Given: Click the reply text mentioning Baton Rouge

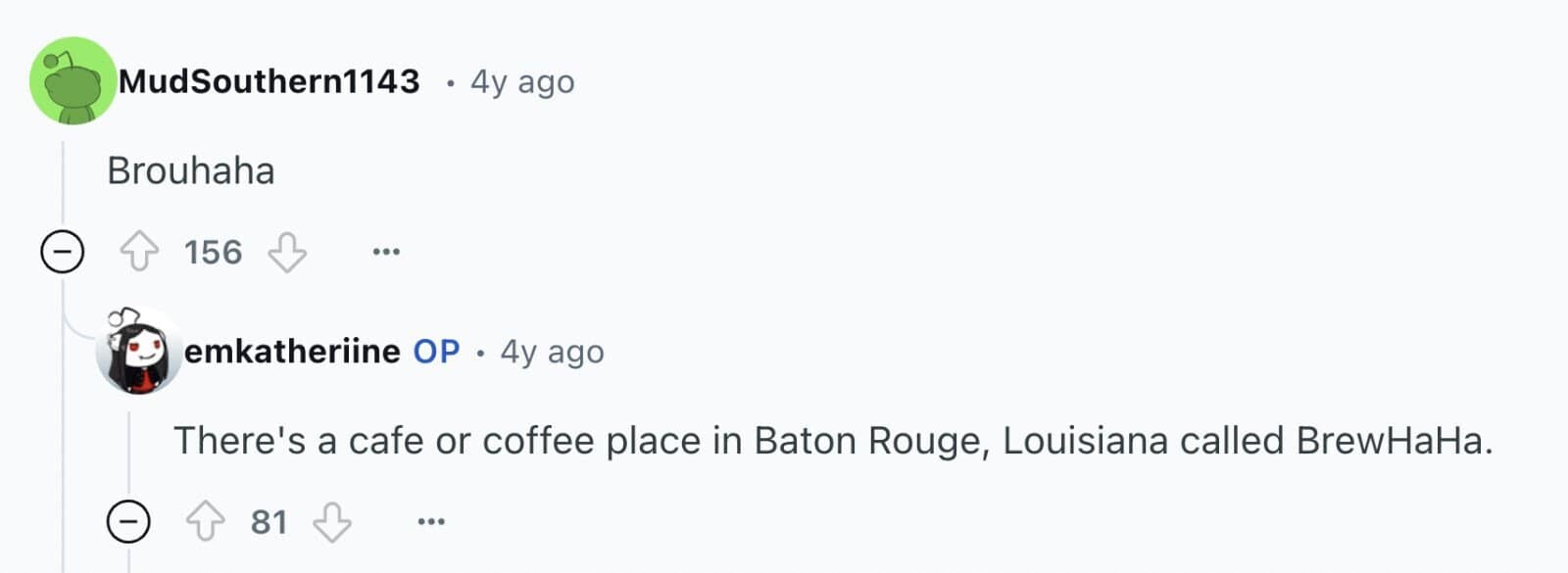Looking at the screenshot, I should pyautogui.click(x=833, y=441).
